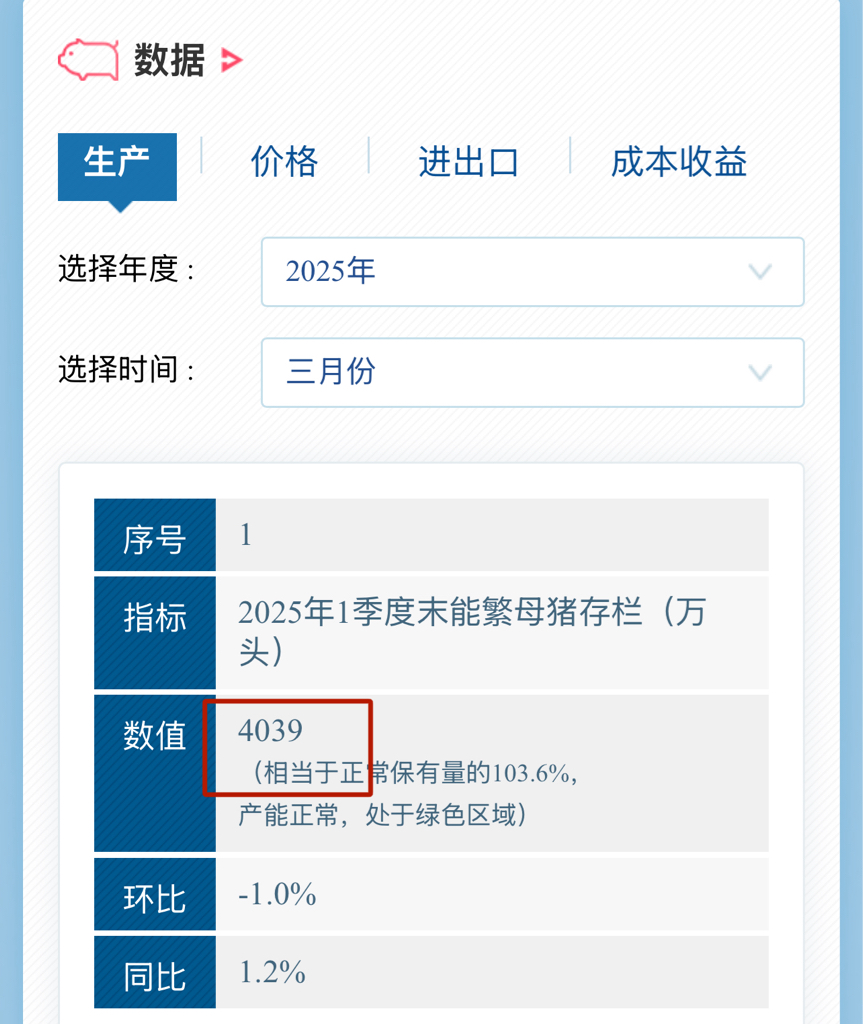Open the 数据 section heading
Image resolution: width=863 pixels, height=1024 pixels.
point(169,60)
